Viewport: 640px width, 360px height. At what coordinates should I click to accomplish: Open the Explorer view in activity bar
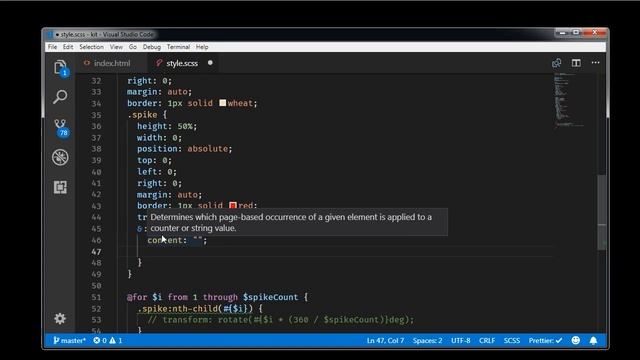tap(60, 67)
